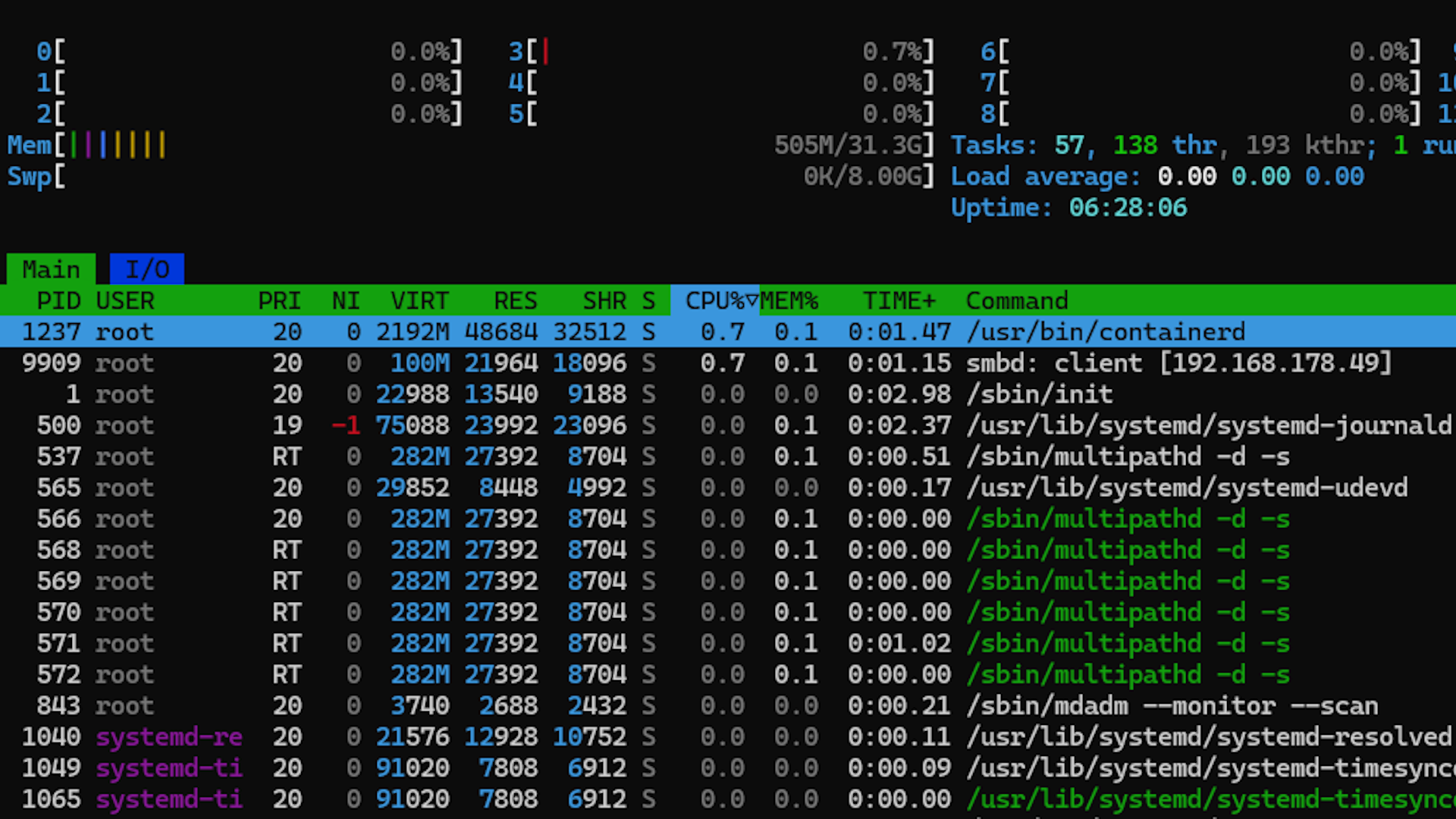Screen dimensions: 1456x819
Task: Select the /sbin/init process row
Action: (x=1039, y=394)
